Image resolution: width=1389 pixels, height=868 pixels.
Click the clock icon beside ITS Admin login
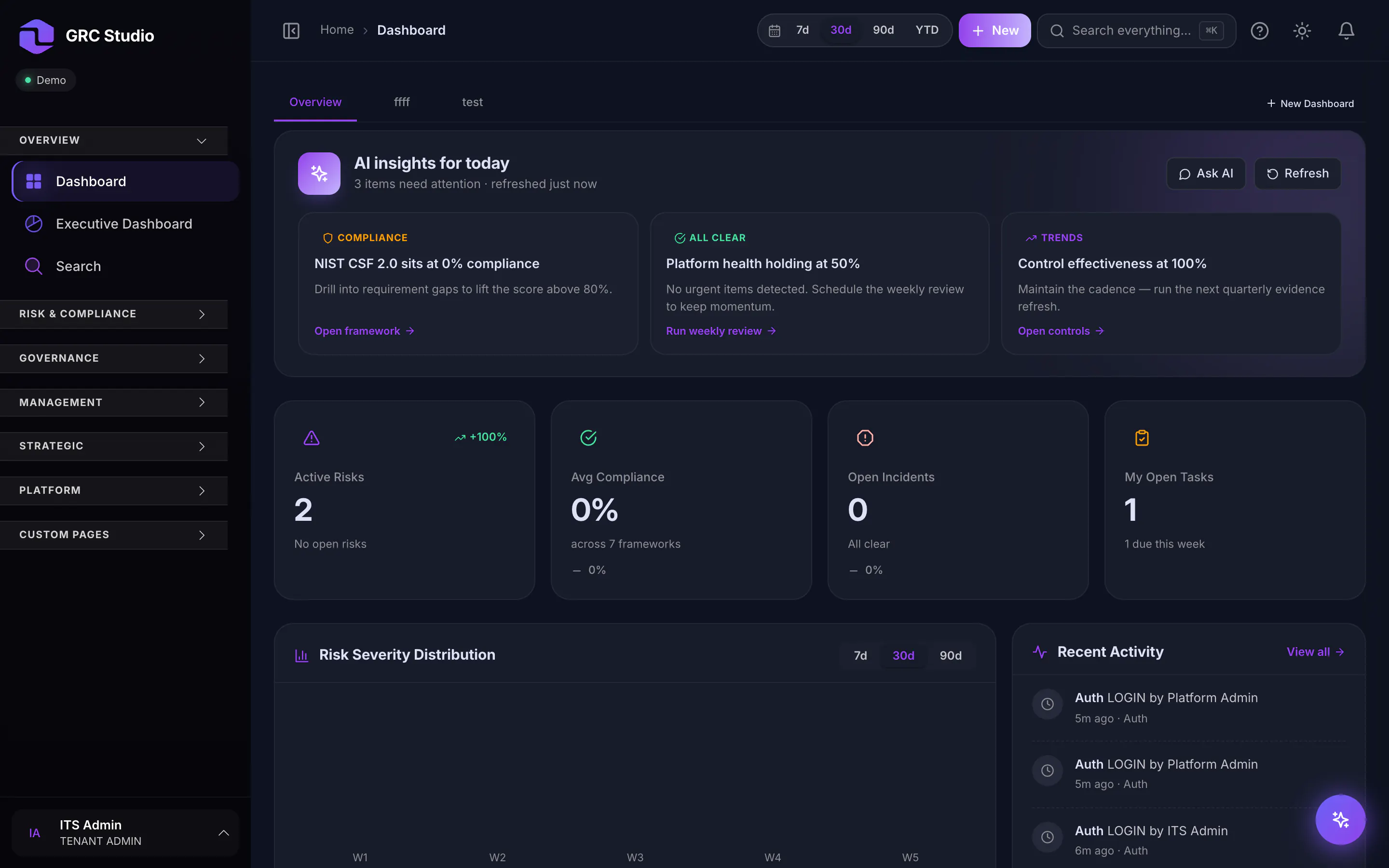coord(1048,837)
